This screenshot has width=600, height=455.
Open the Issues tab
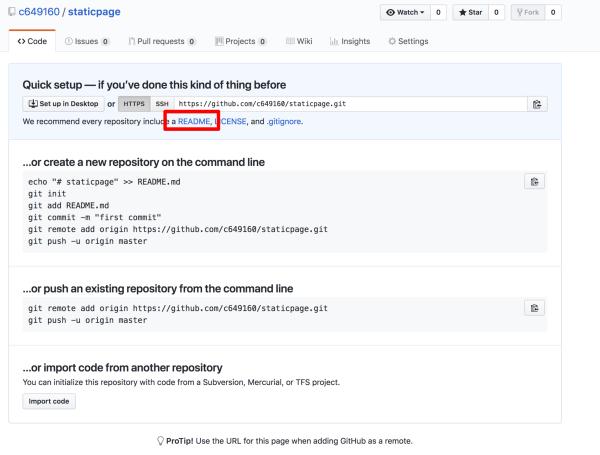tap(87, 41)
